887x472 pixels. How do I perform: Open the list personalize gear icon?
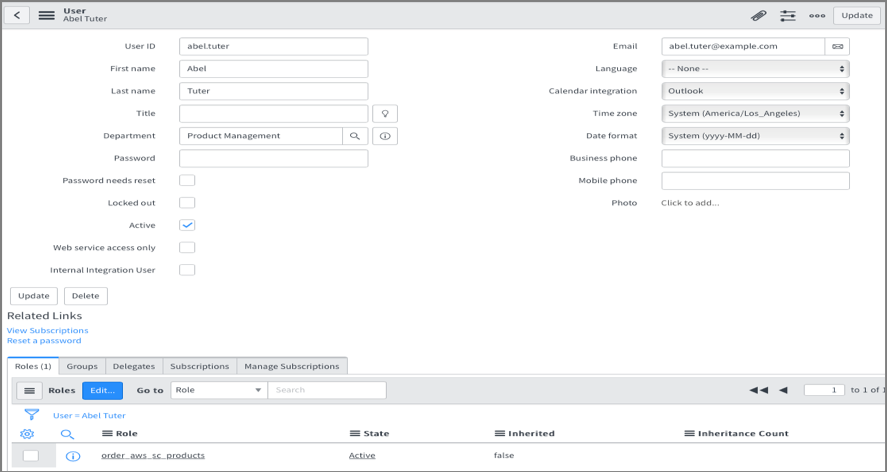[27, 434]
